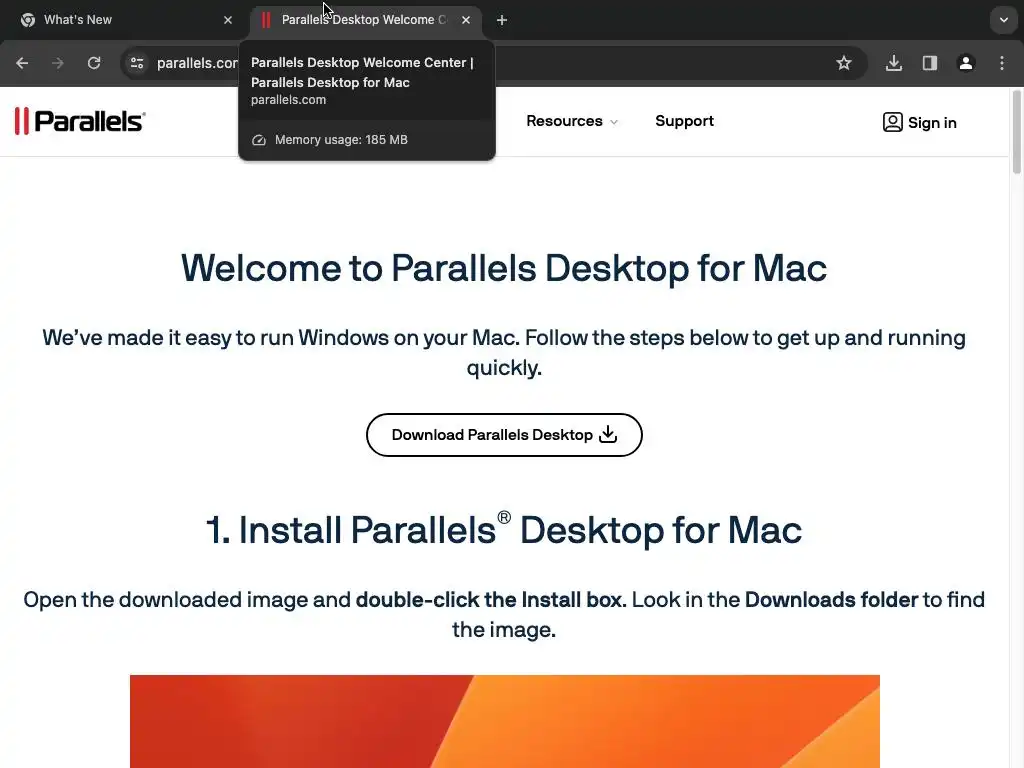
Task: Open Chrome three-dot menu
Action: pyautogui.click(x=1002, y=63)
